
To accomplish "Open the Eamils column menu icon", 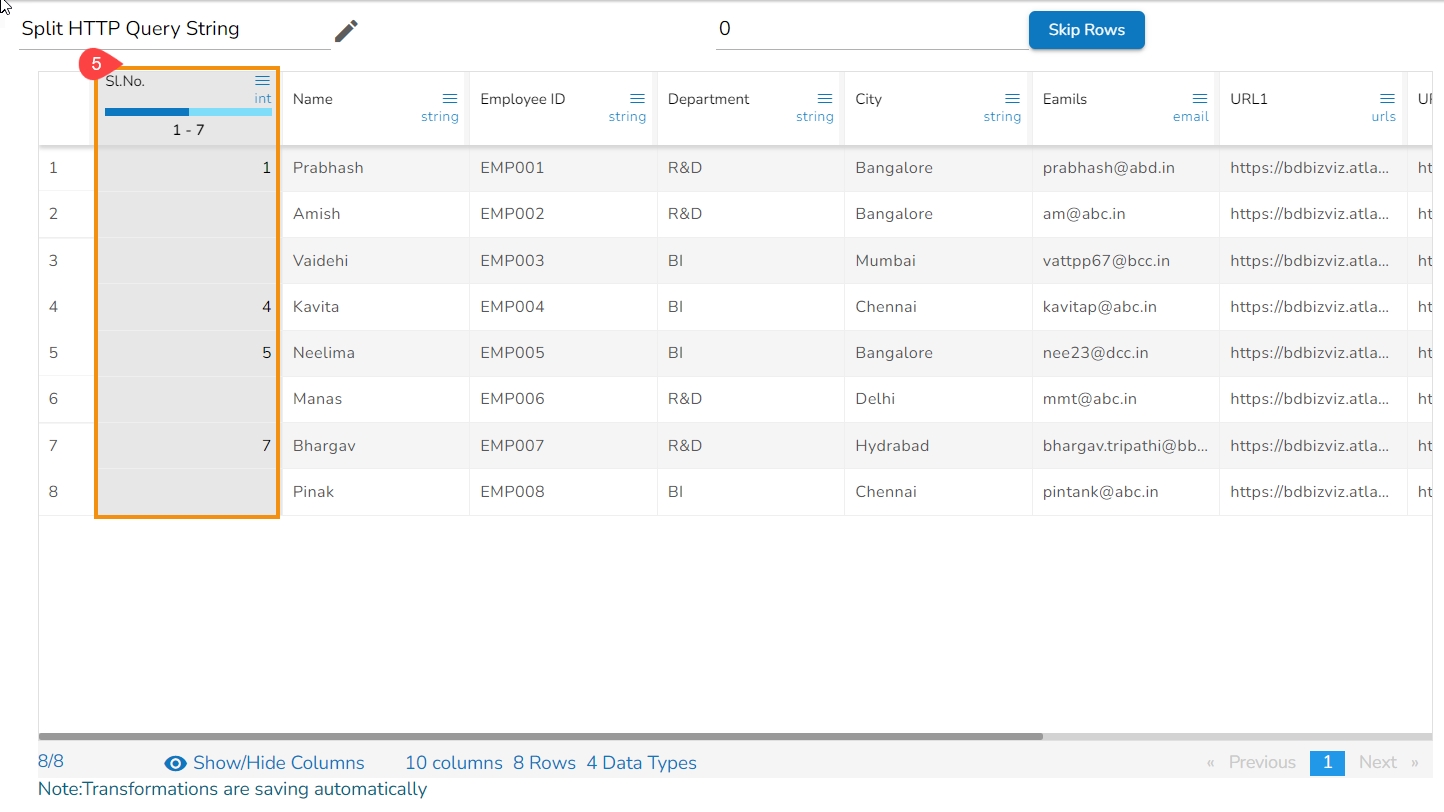I will point(1200,99).
